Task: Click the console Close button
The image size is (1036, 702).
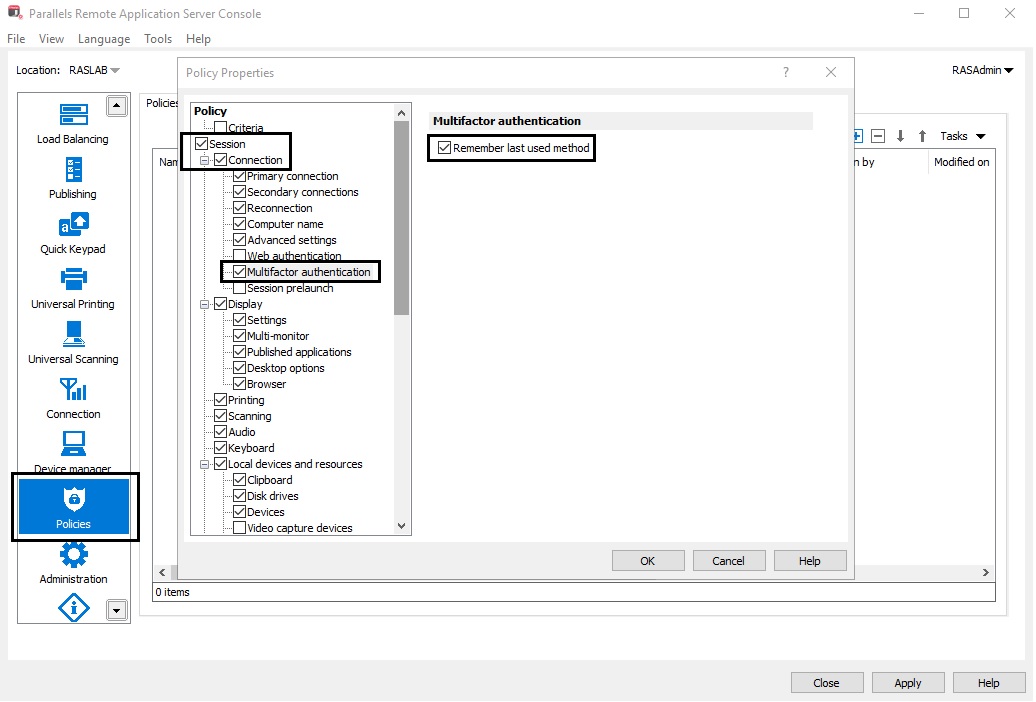Action: click(827, 683)
